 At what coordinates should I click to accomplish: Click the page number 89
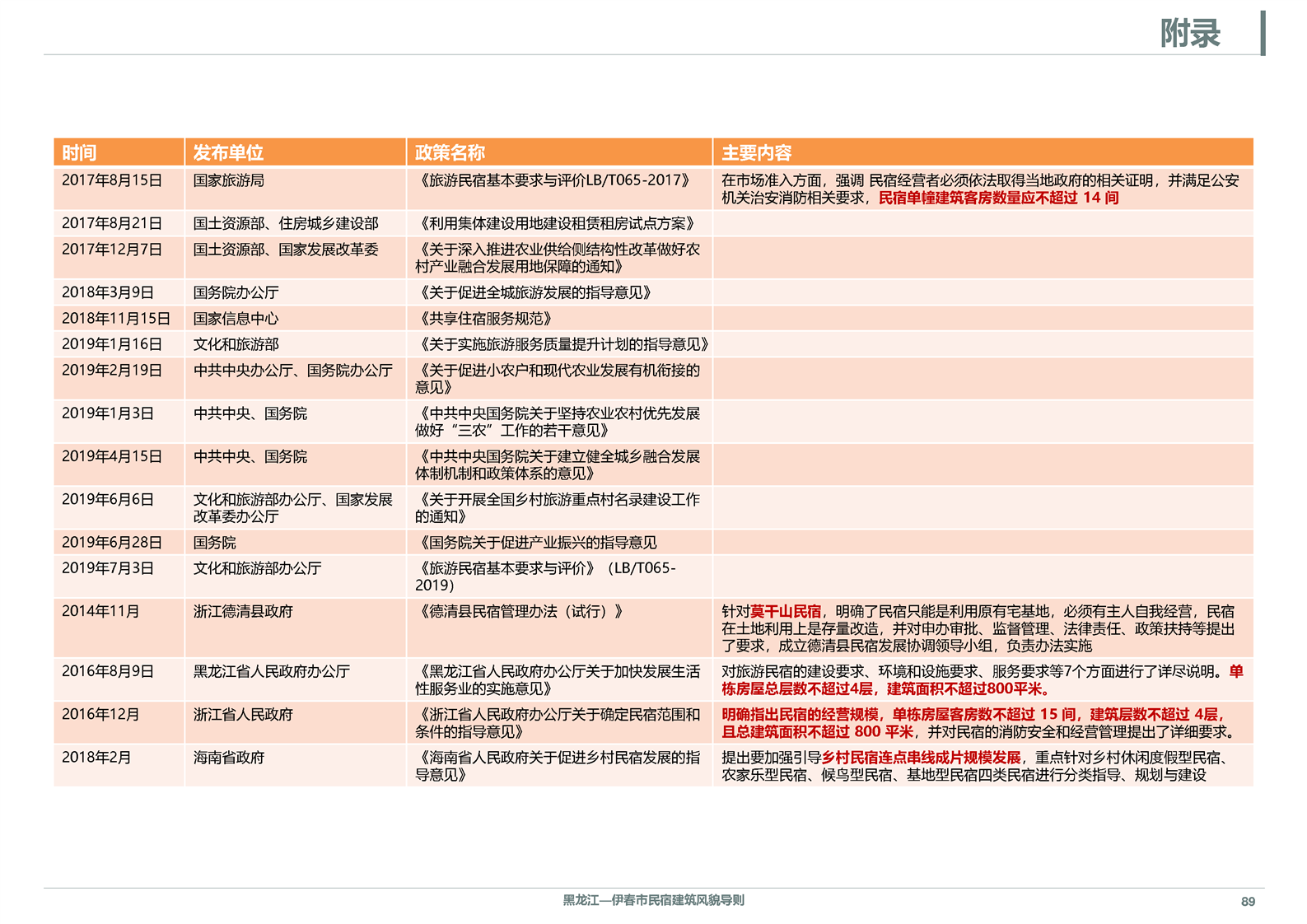pyautogui.click(x=1248, y=902)
